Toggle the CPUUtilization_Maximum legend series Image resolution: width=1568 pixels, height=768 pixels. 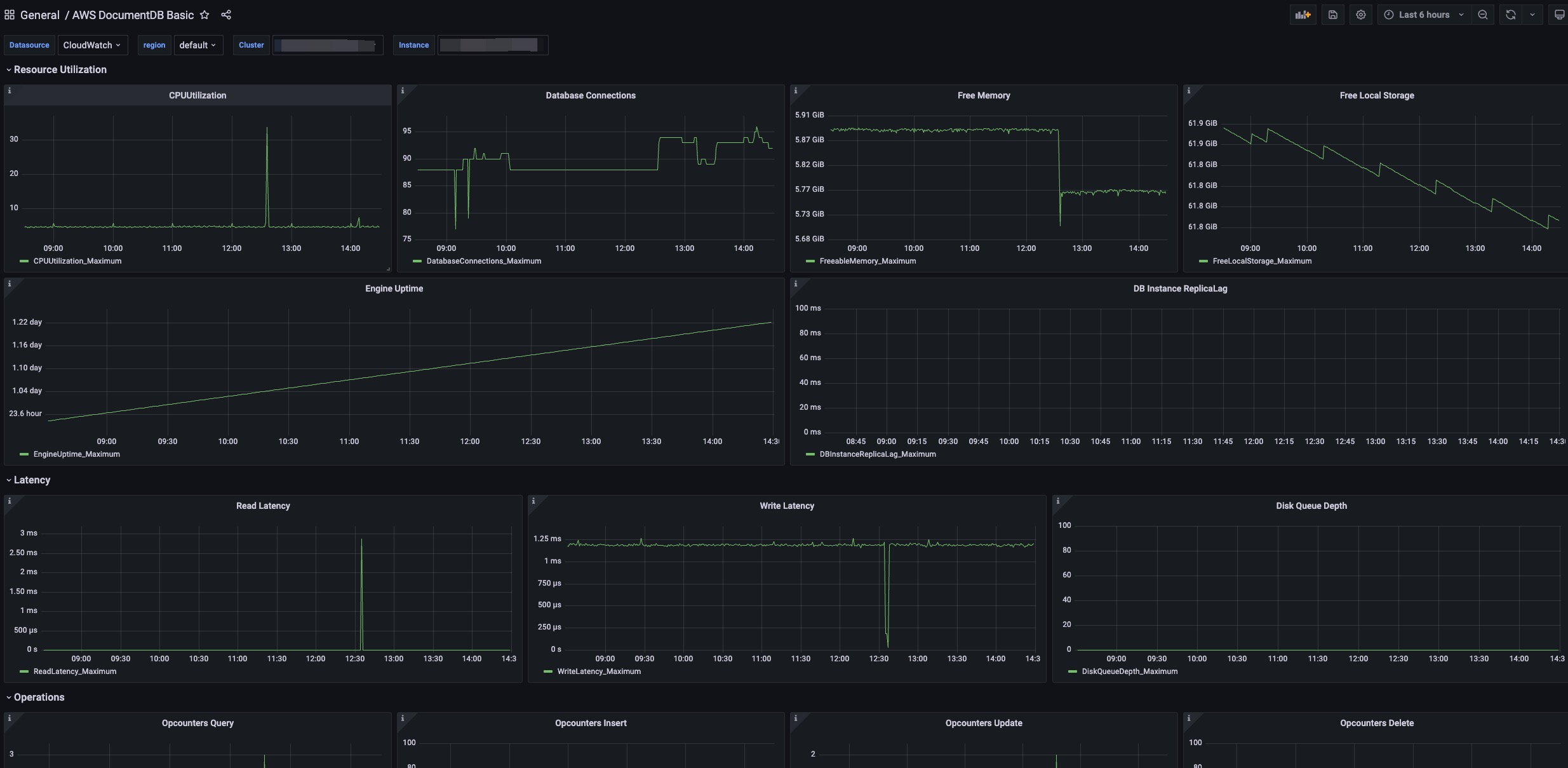(77, 261)
